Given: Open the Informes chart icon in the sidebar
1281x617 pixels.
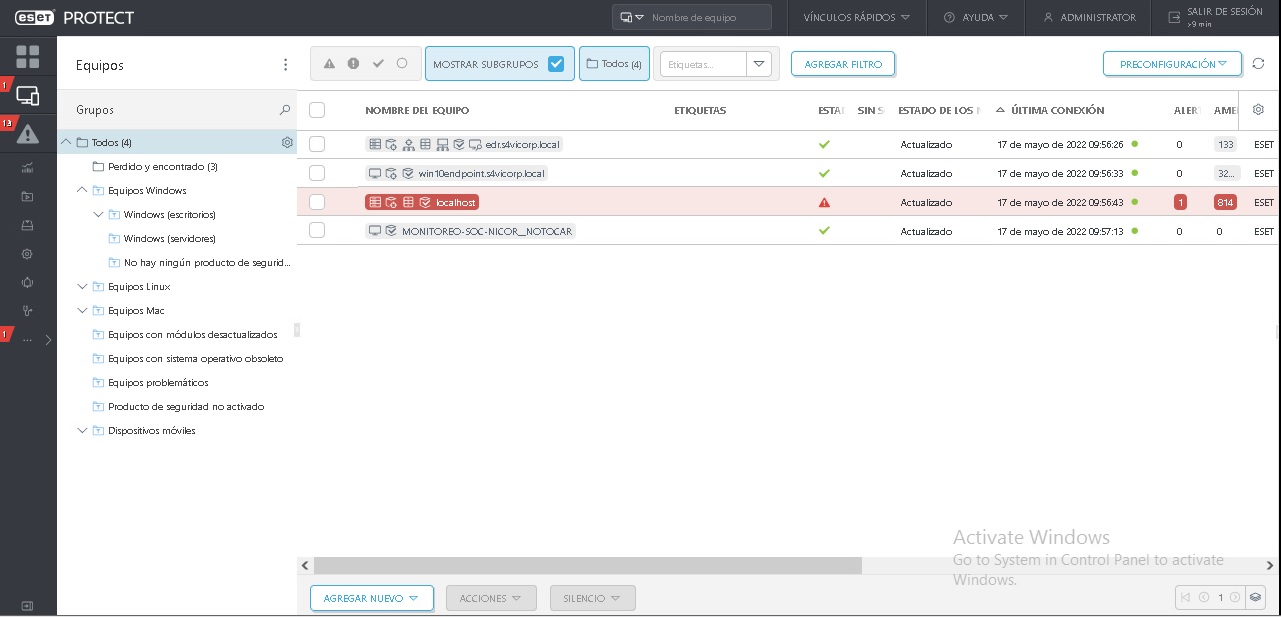Looking at the screenshot, I should [x=27, y=170].
